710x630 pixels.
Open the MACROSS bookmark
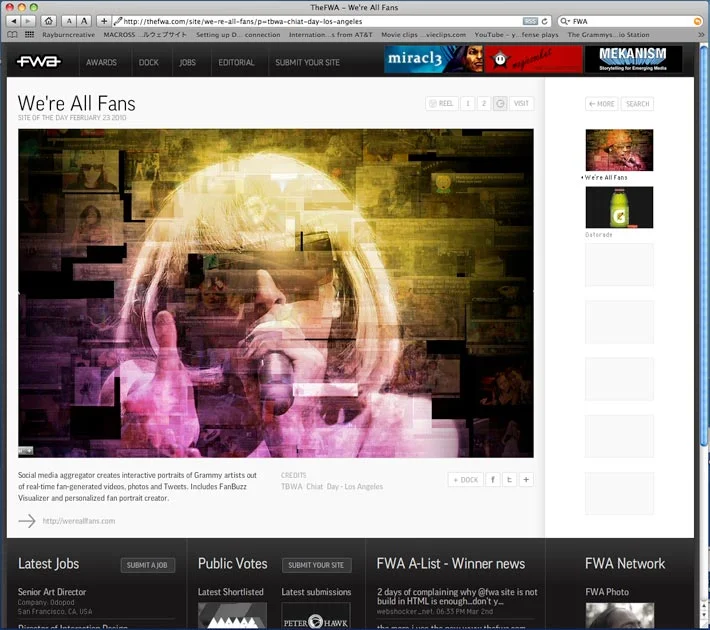coord(145,34)
